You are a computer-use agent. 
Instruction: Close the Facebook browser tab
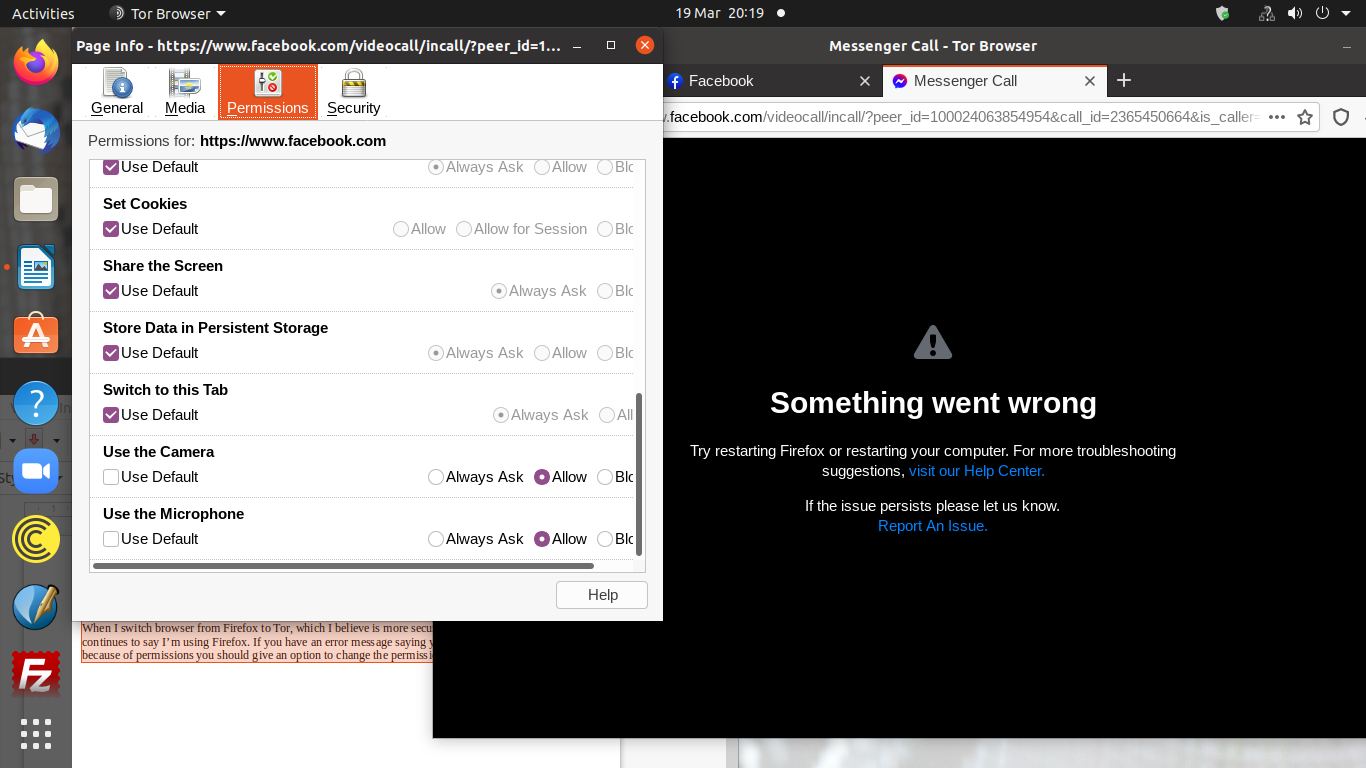(865, 81)
